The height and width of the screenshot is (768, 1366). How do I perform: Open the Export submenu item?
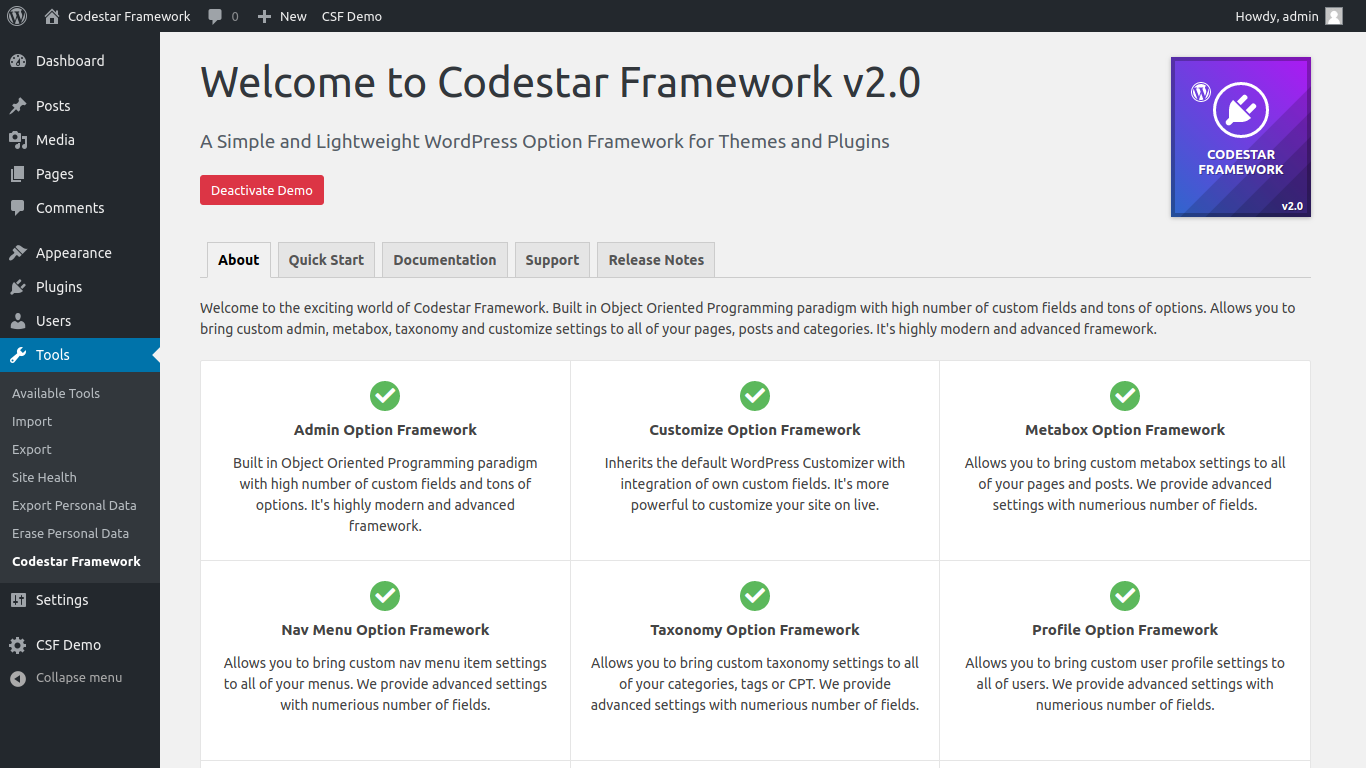[32, 450]
